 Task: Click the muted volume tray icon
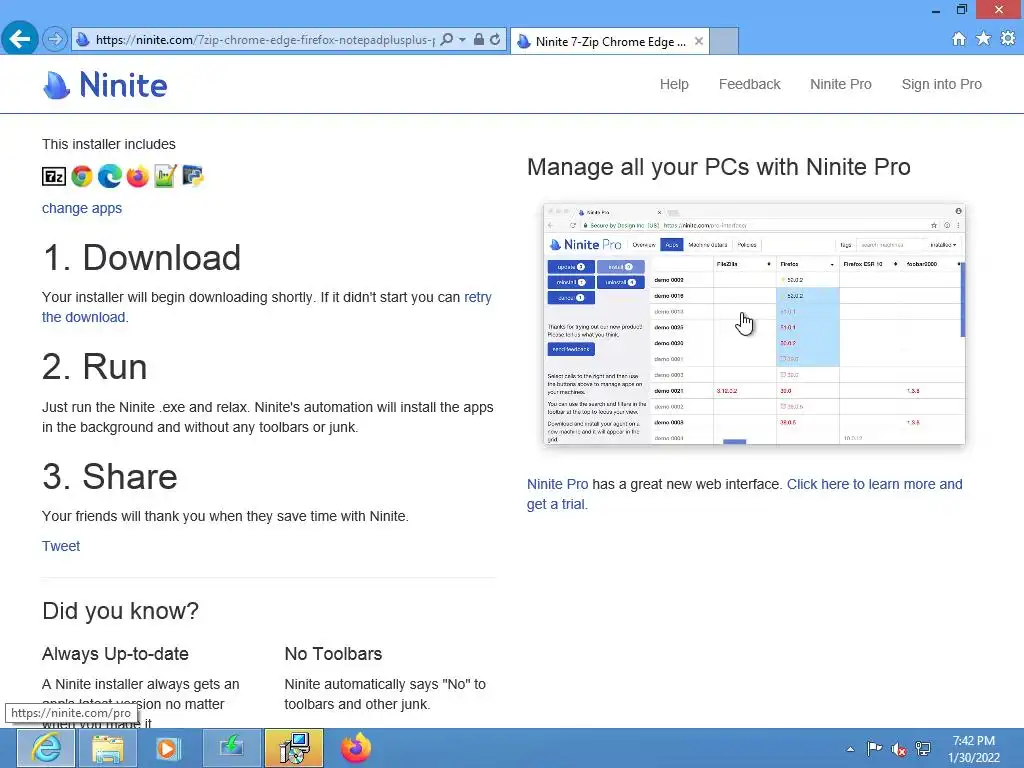(899, 748)
